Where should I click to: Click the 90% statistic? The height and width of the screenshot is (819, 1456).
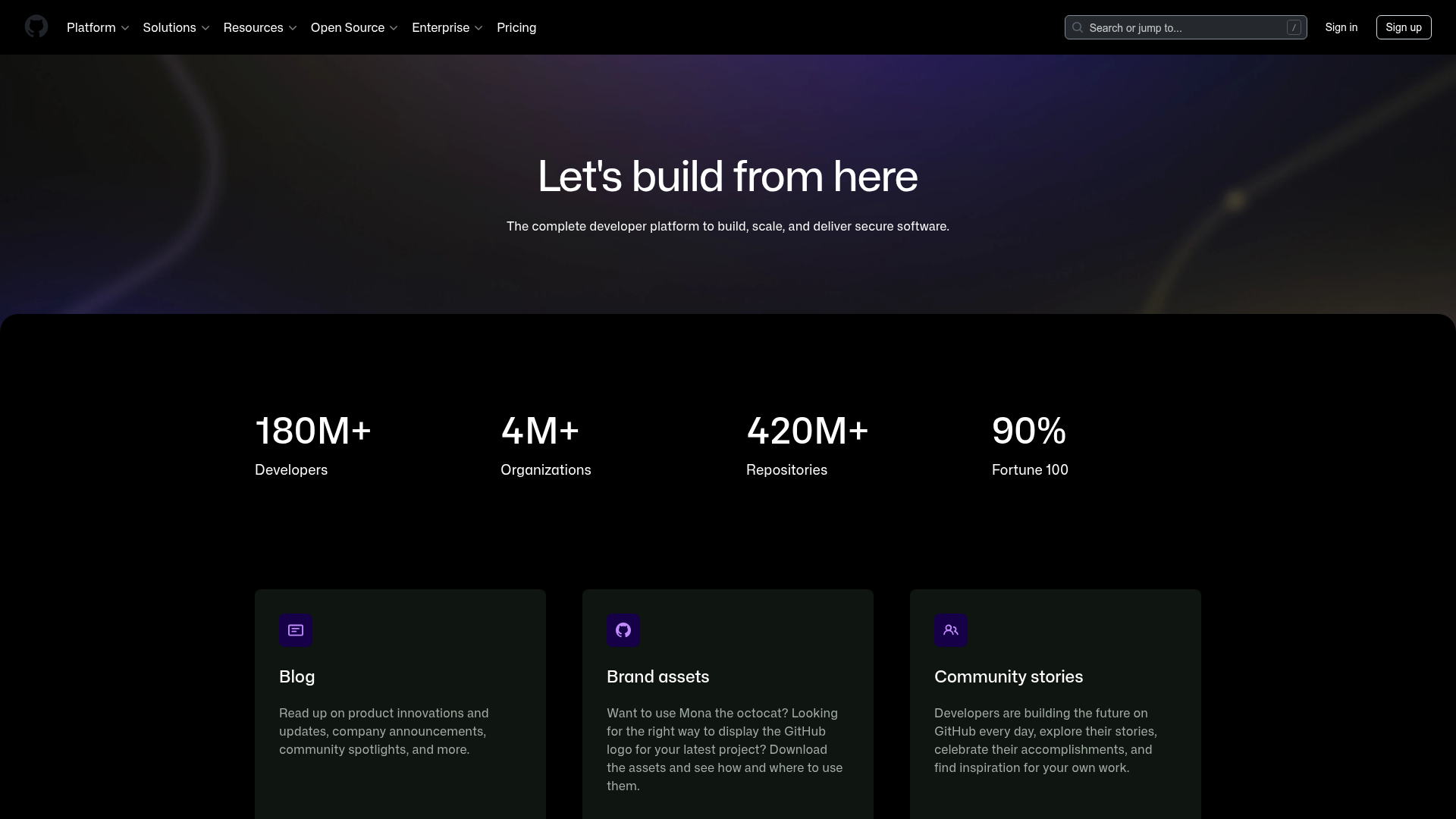(x=1029, y=431)
